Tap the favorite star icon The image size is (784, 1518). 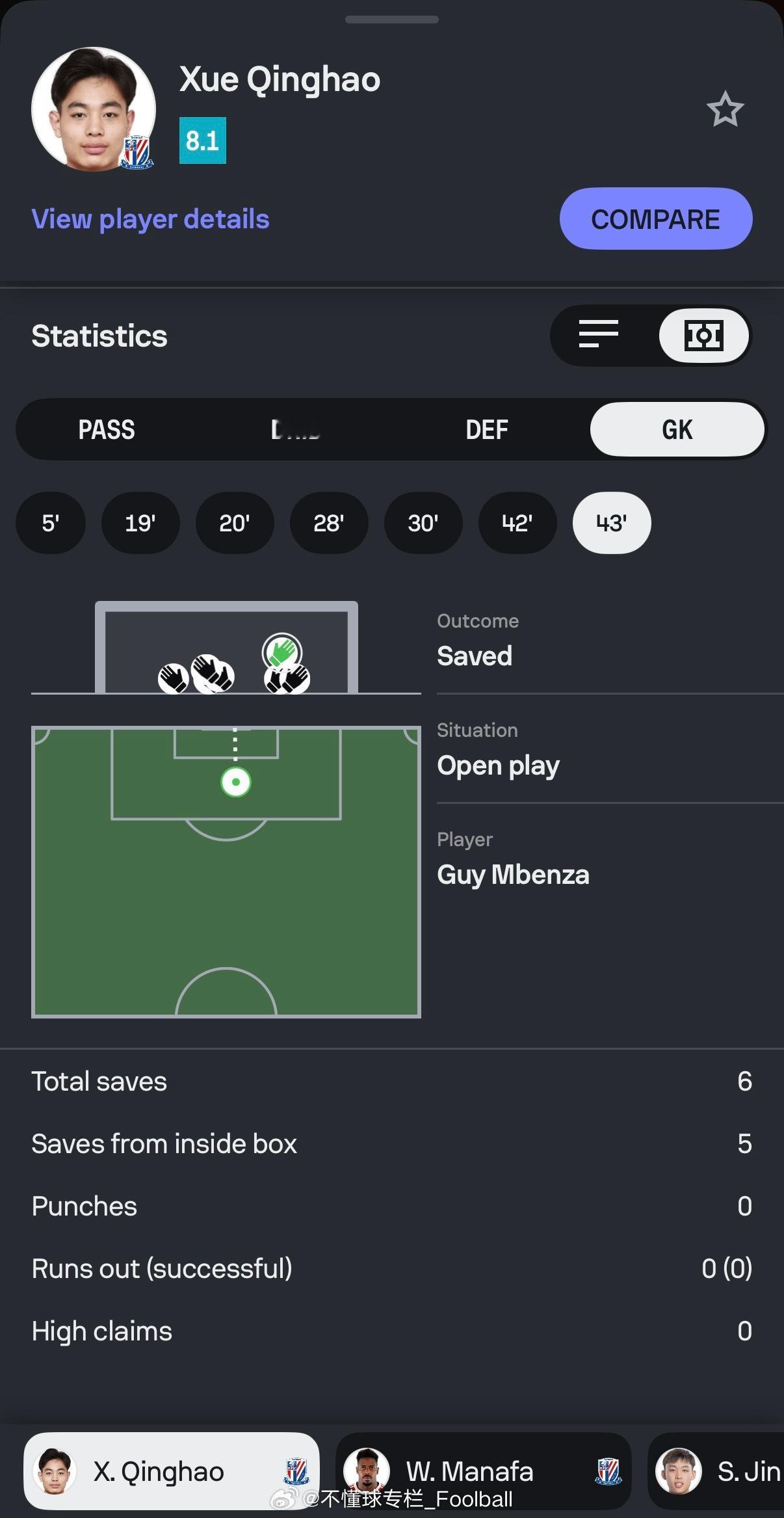tap(725, 109)
